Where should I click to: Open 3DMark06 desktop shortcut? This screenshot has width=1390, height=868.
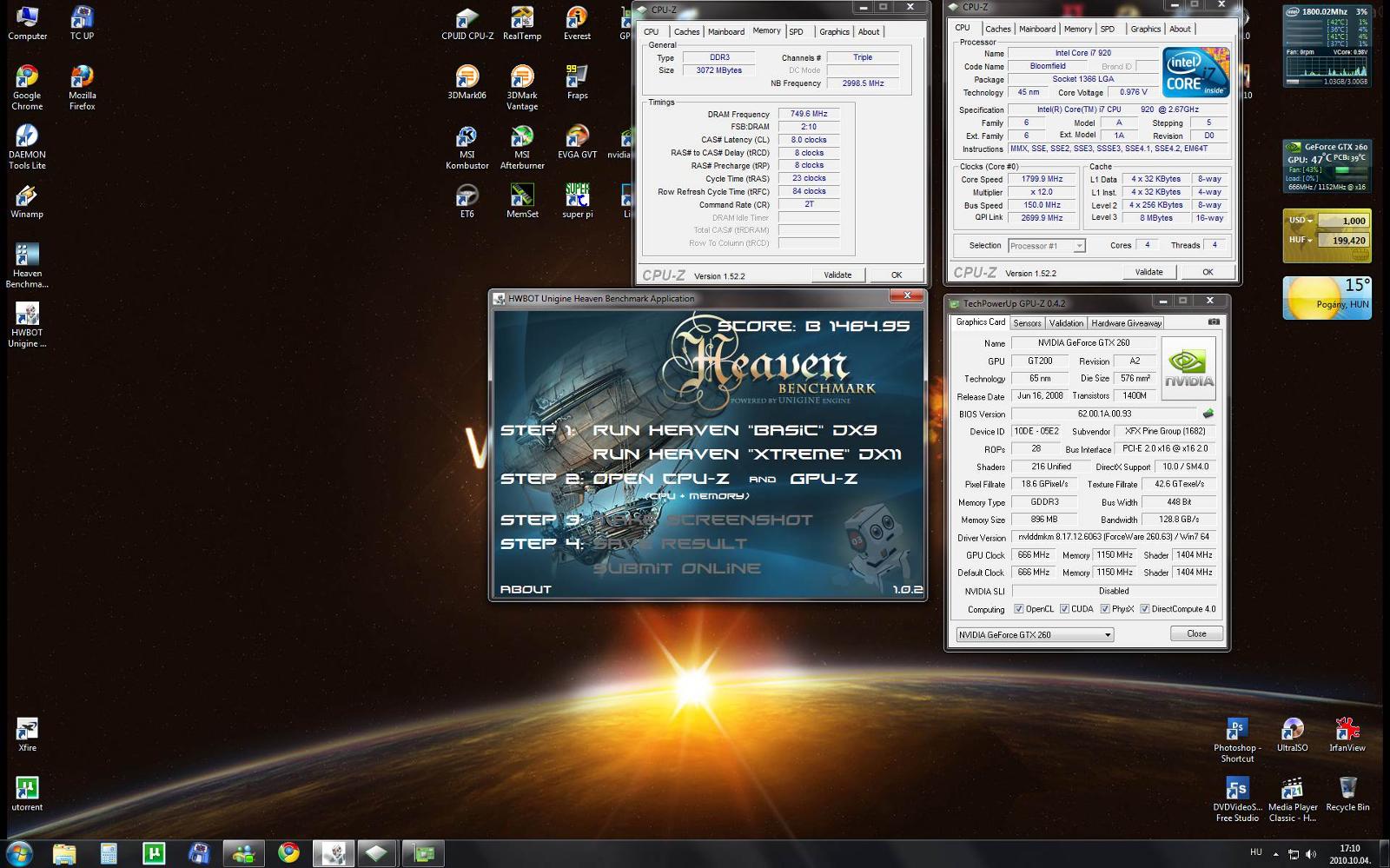[467, 83]
